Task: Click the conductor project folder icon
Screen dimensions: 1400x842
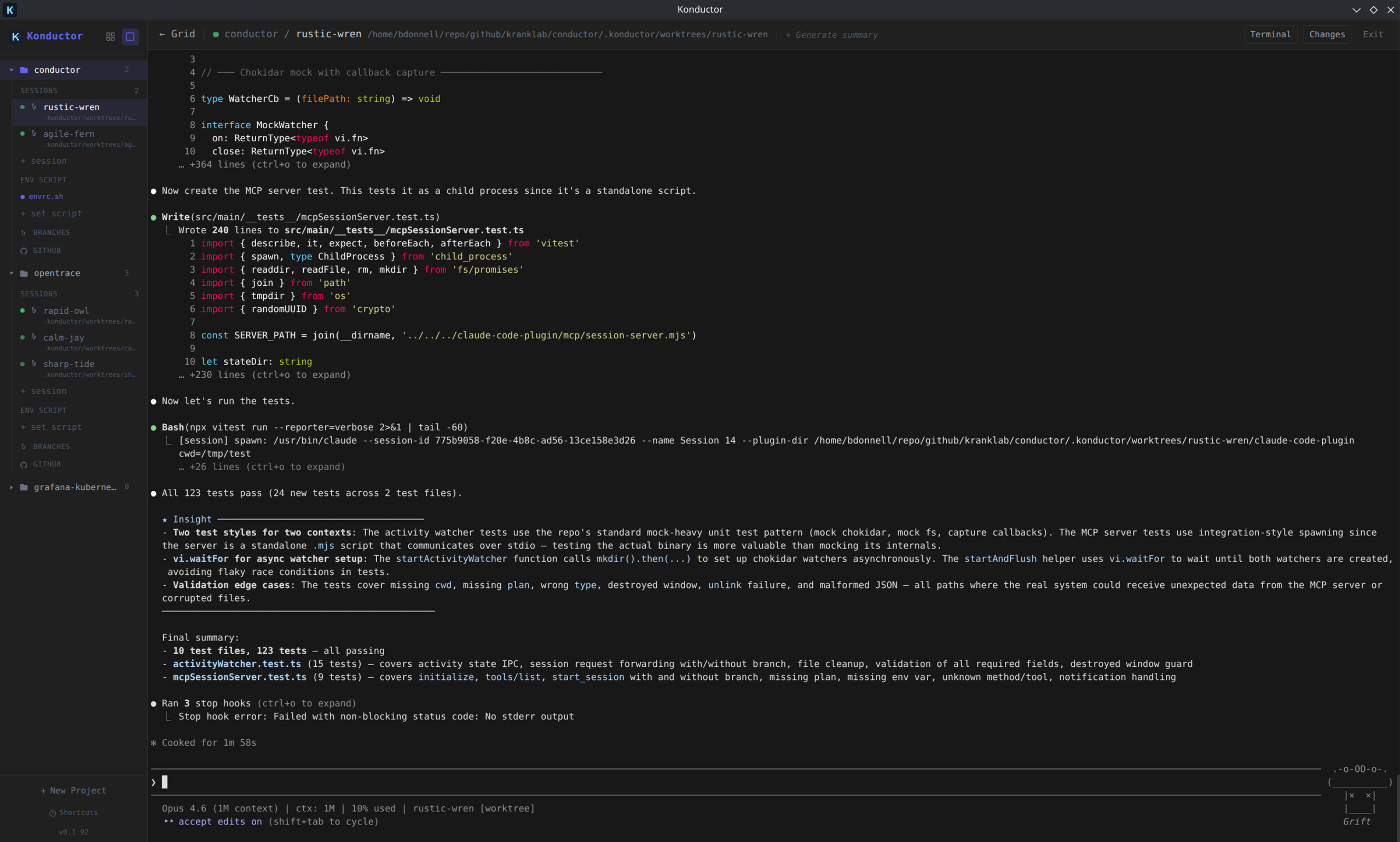Action: (24, 70)
